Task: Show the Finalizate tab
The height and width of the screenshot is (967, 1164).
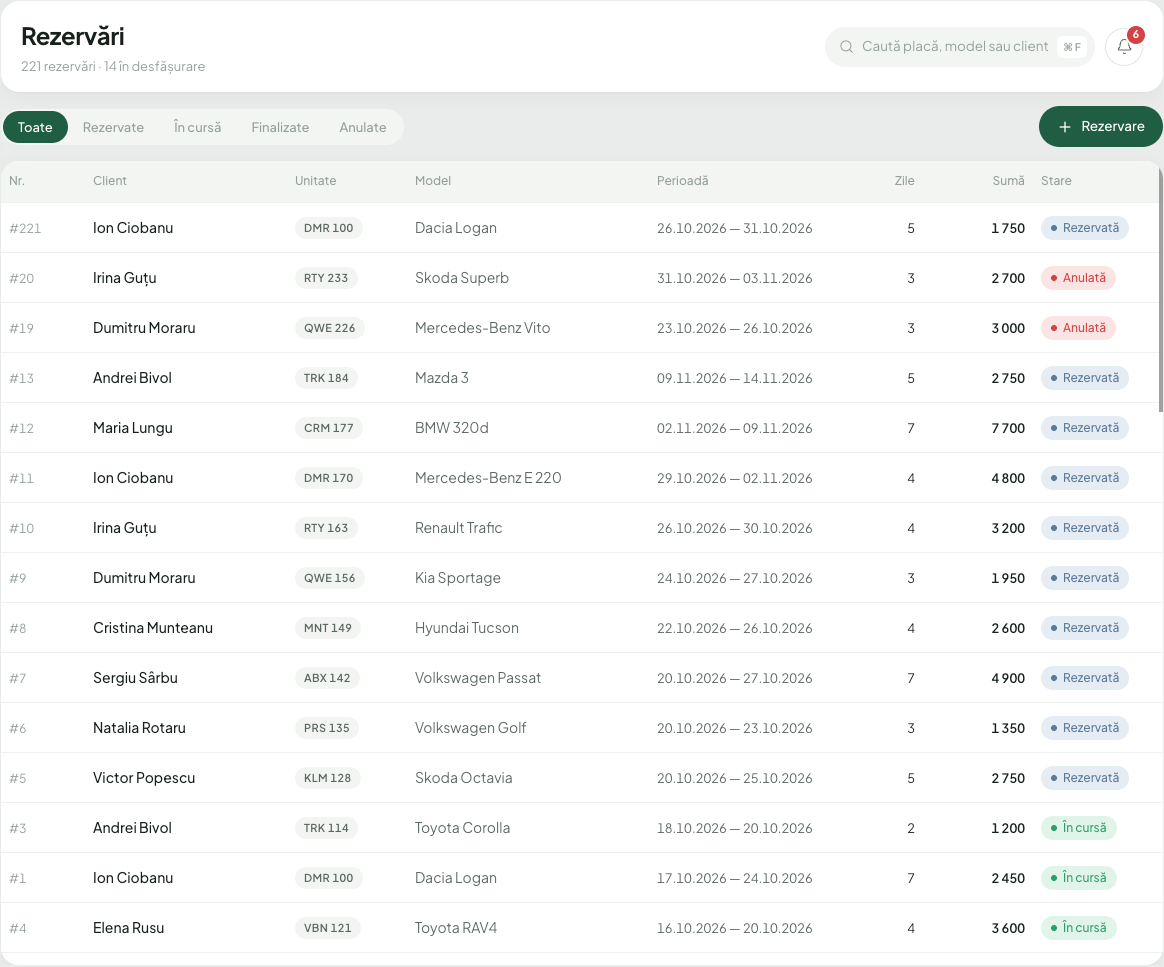Action: (280, 127)
